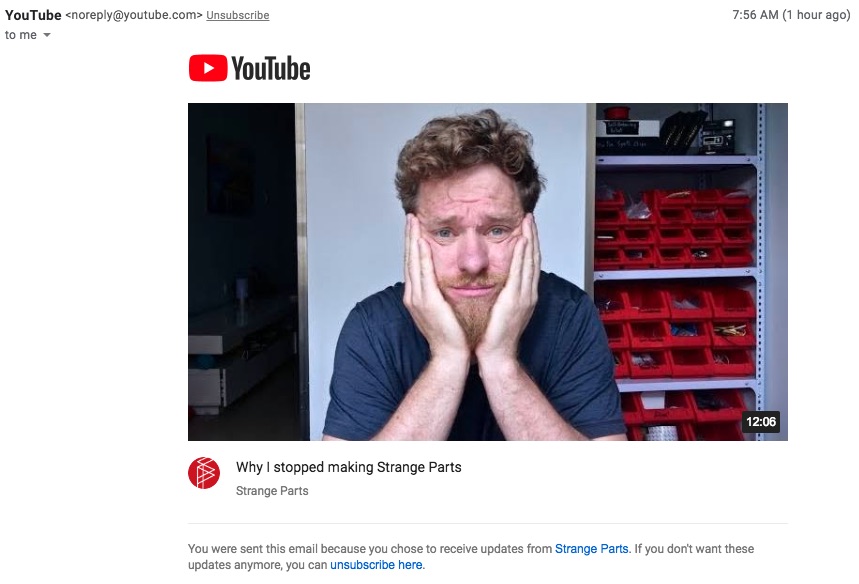This screenshot has width=859, height=584.
Task: Click Unsubscribe link beside the sender address
Action: click(238, 15)
